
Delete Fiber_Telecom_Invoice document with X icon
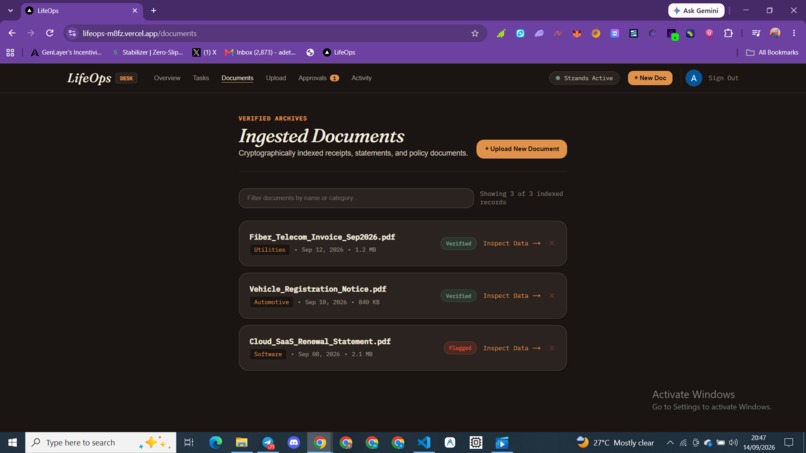click(x=552, y=243)
